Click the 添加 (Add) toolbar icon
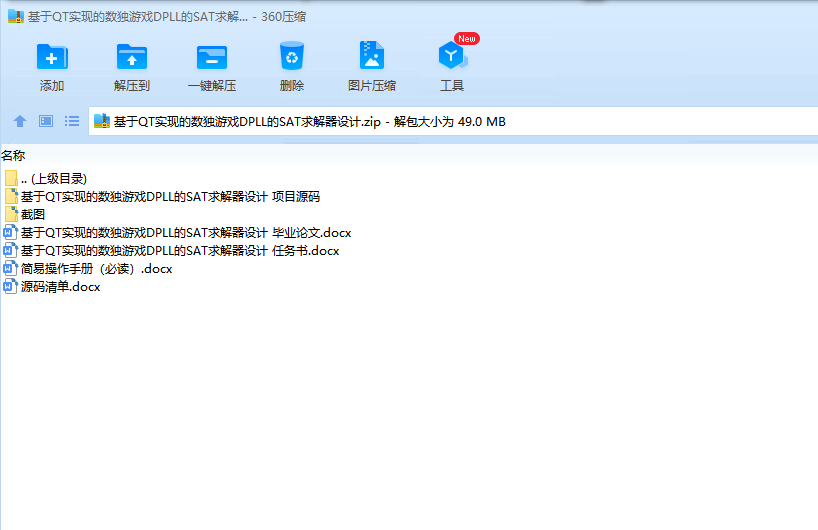This screenshot has width=818, height=530. [52, 57]
